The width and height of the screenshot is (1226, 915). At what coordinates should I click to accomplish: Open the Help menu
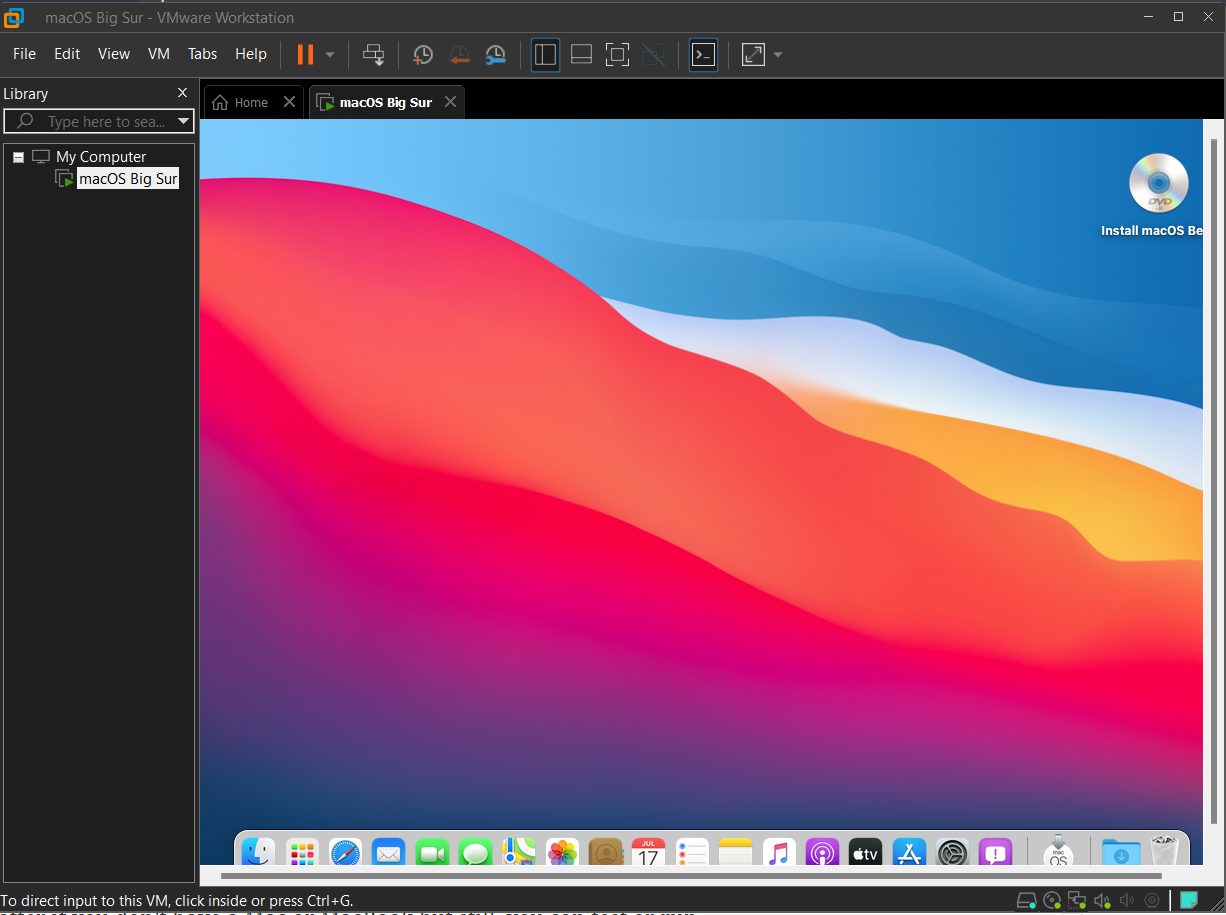251,54
